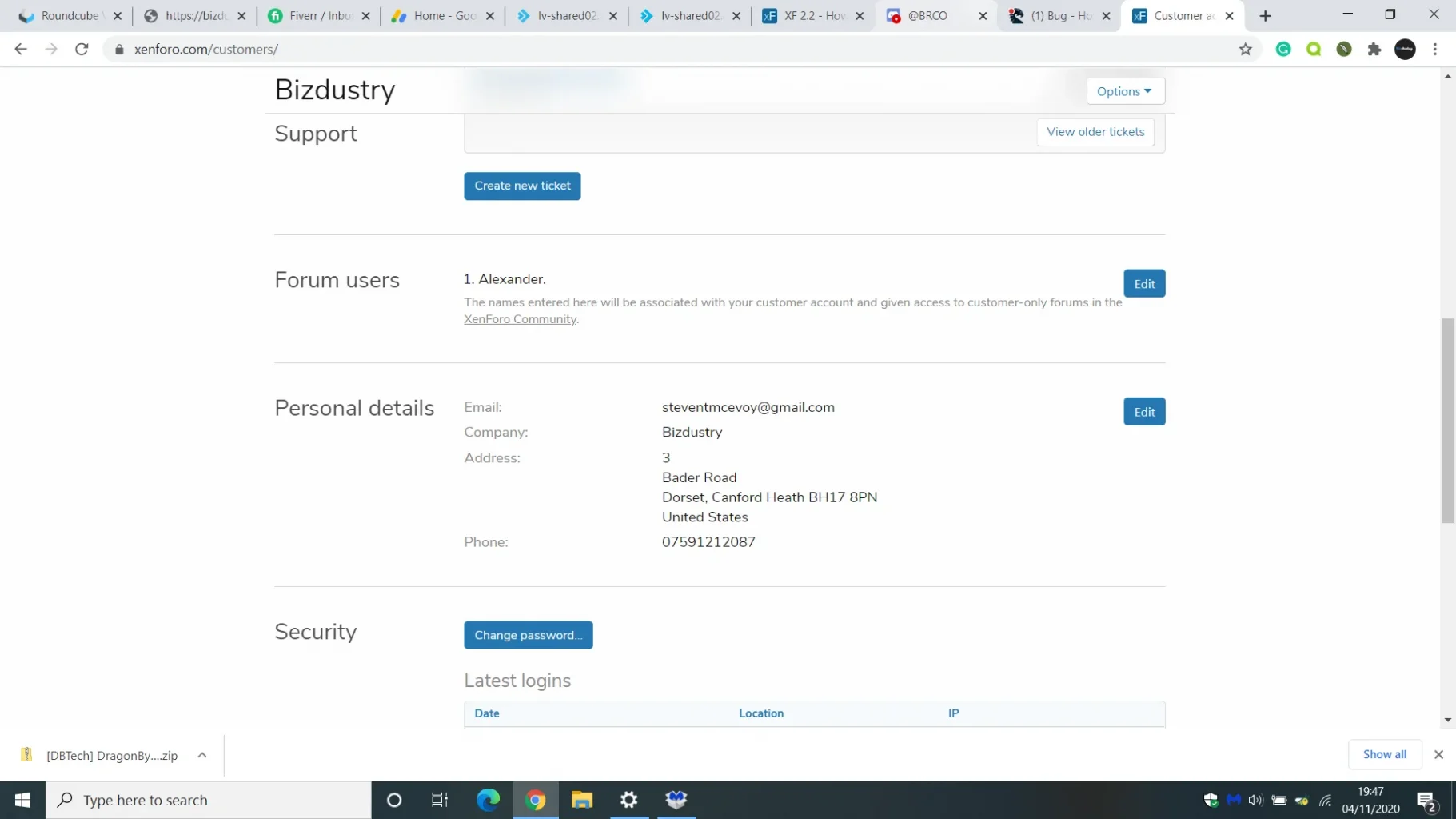The height and width of the screenshot is (819, 1456).
Task: Open the Chrome extensions puzzle icon
Action: (x=1374, y=49)
